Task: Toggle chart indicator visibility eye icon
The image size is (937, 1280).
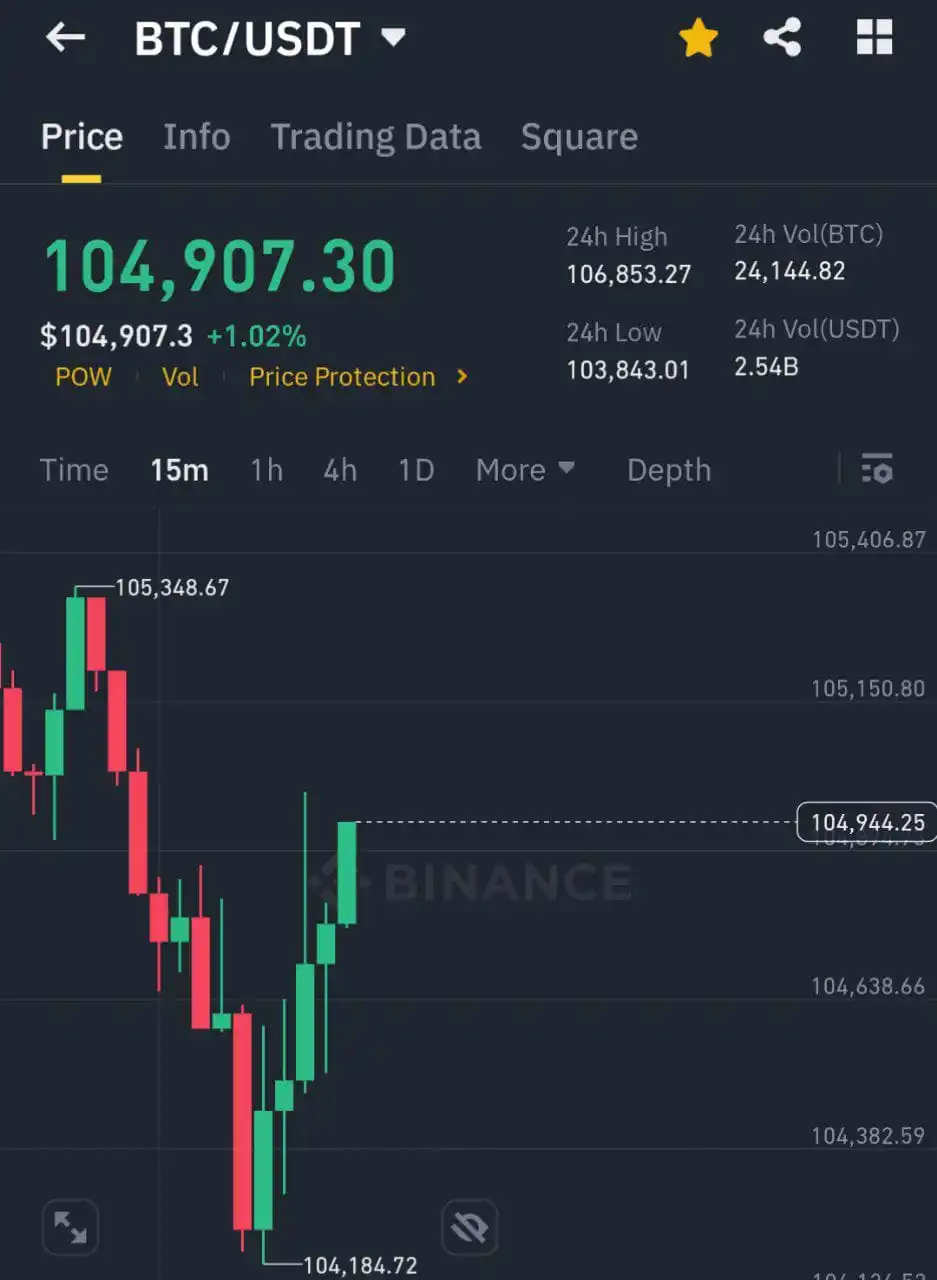Action: tap(469, 1227)
